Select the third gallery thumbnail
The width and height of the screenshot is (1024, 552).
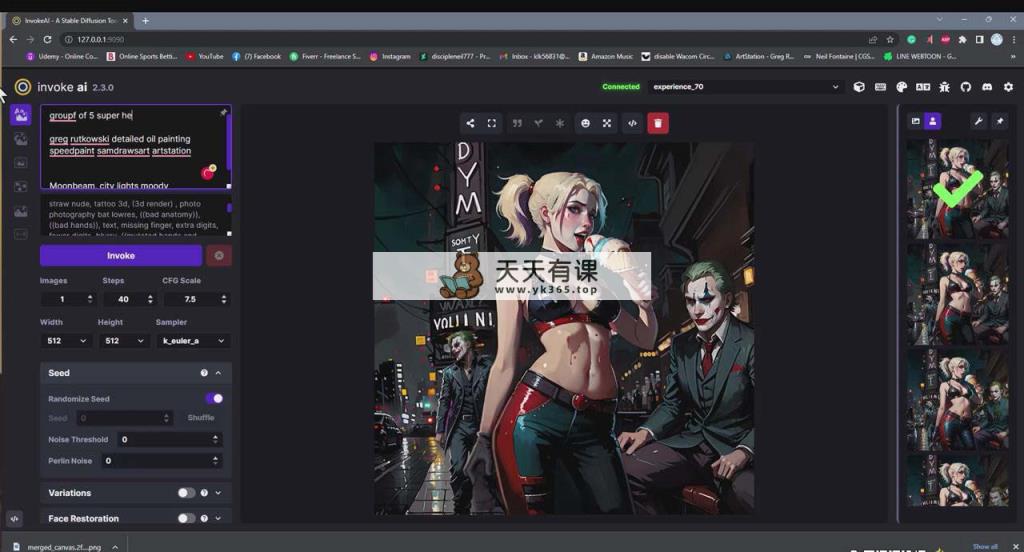pyautogui.click(x=957, y=399)
